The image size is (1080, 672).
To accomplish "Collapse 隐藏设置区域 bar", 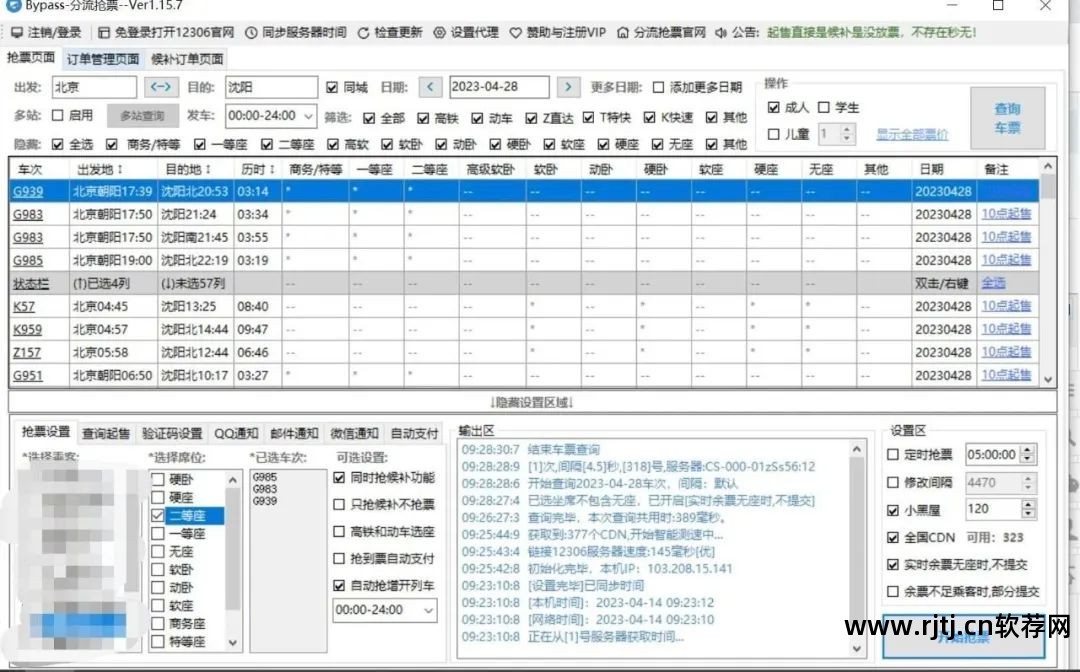I will point(532,402).
